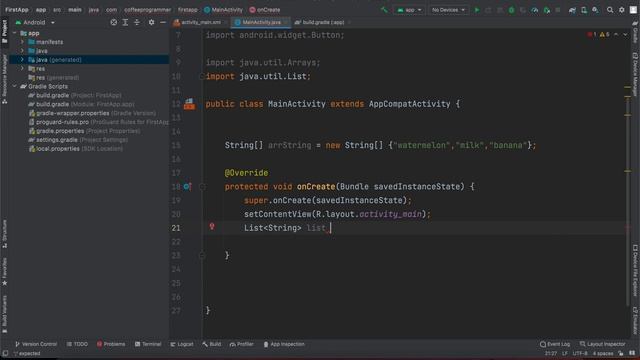Open the App Inspection tool window
The image size is (640, 360).
pyautogui.click(x=284, y=344)
